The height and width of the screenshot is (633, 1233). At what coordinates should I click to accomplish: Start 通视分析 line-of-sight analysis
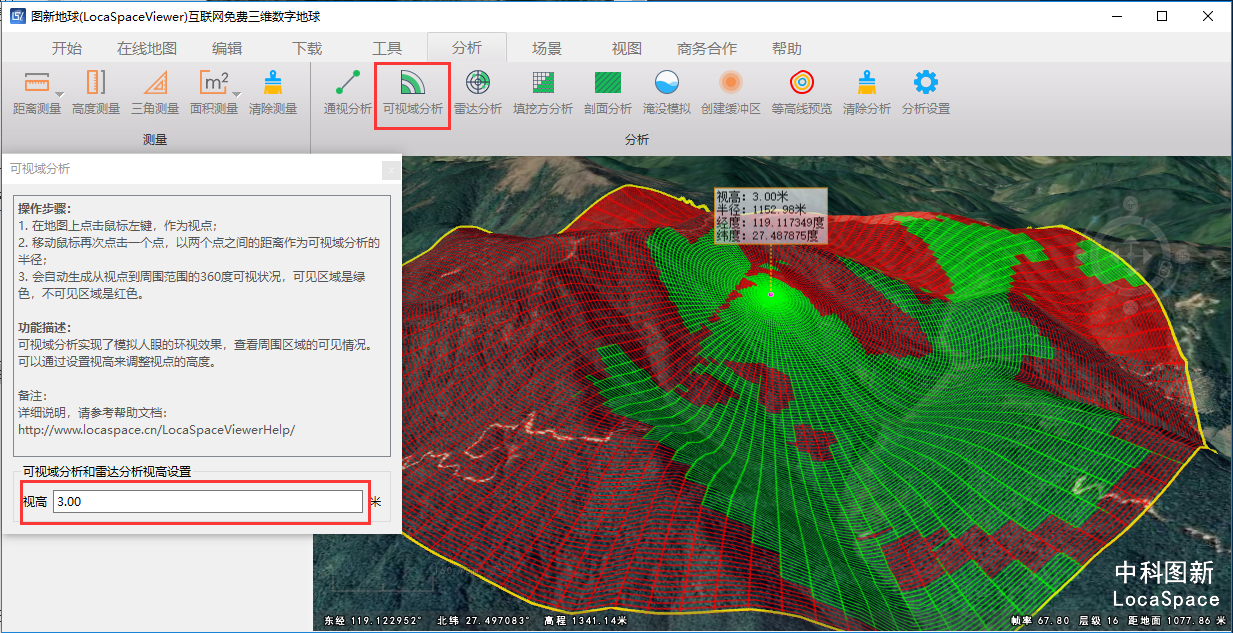(348, 92)
